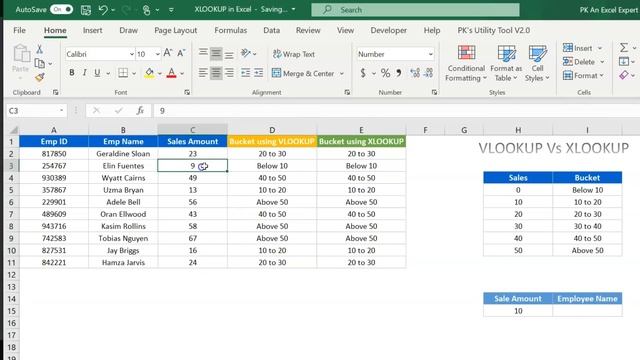Viewport: 640px width, 360px height.
Task: Toggle Middle Align
Action: pos(216,53)
